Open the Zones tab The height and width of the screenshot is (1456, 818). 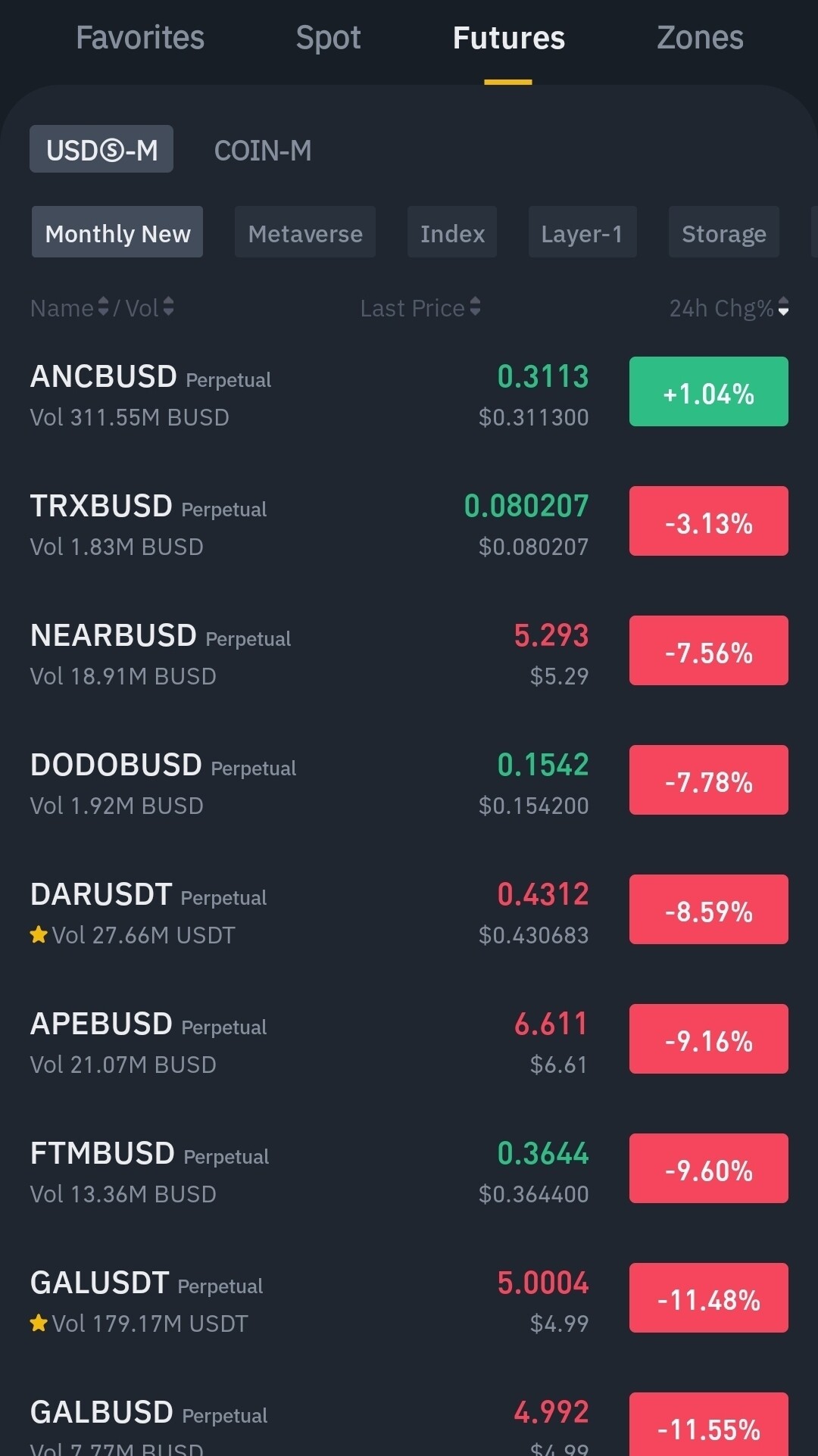[x=700, y=38]
